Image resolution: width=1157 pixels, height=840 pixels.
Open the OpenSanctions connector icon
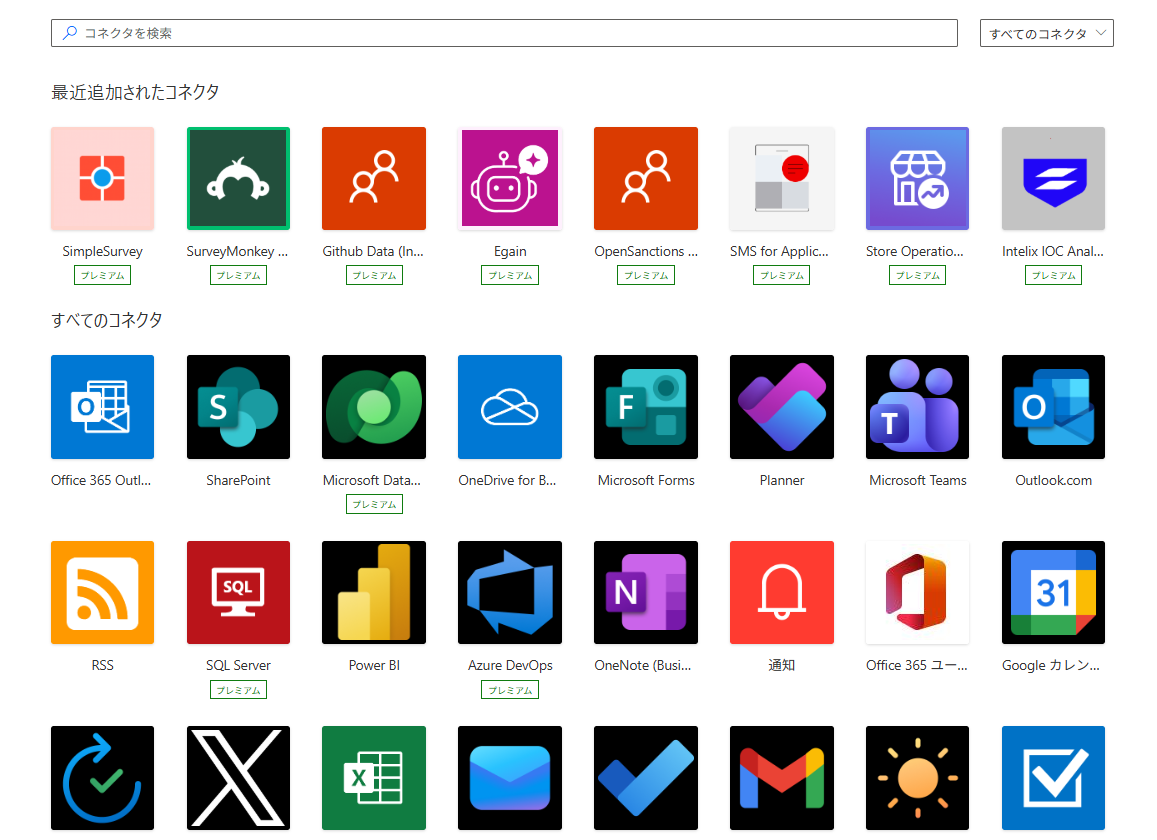tap(646, 179)
